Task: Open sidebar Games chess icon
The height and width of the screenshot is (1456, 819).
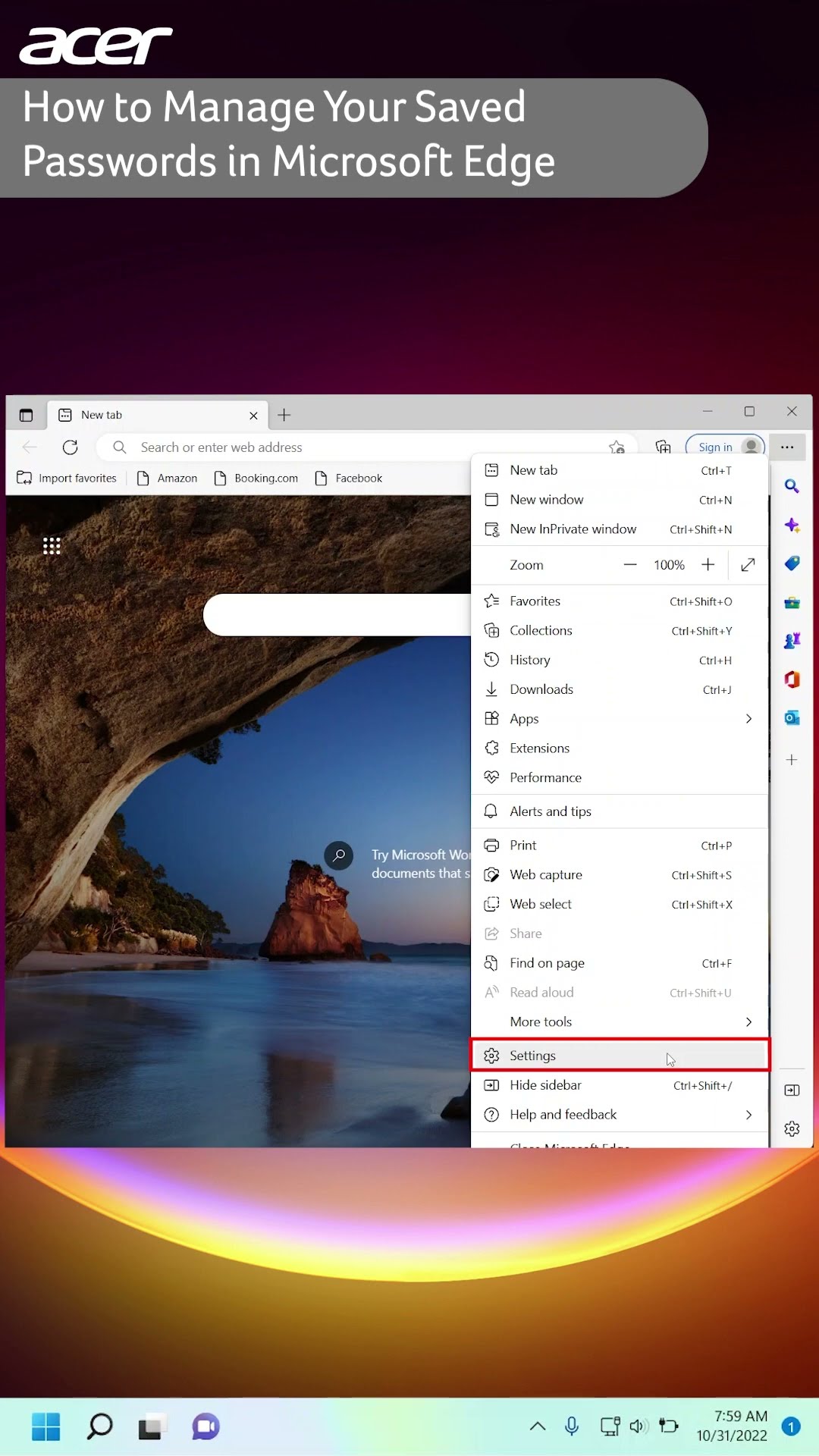Action: (792, 641)
